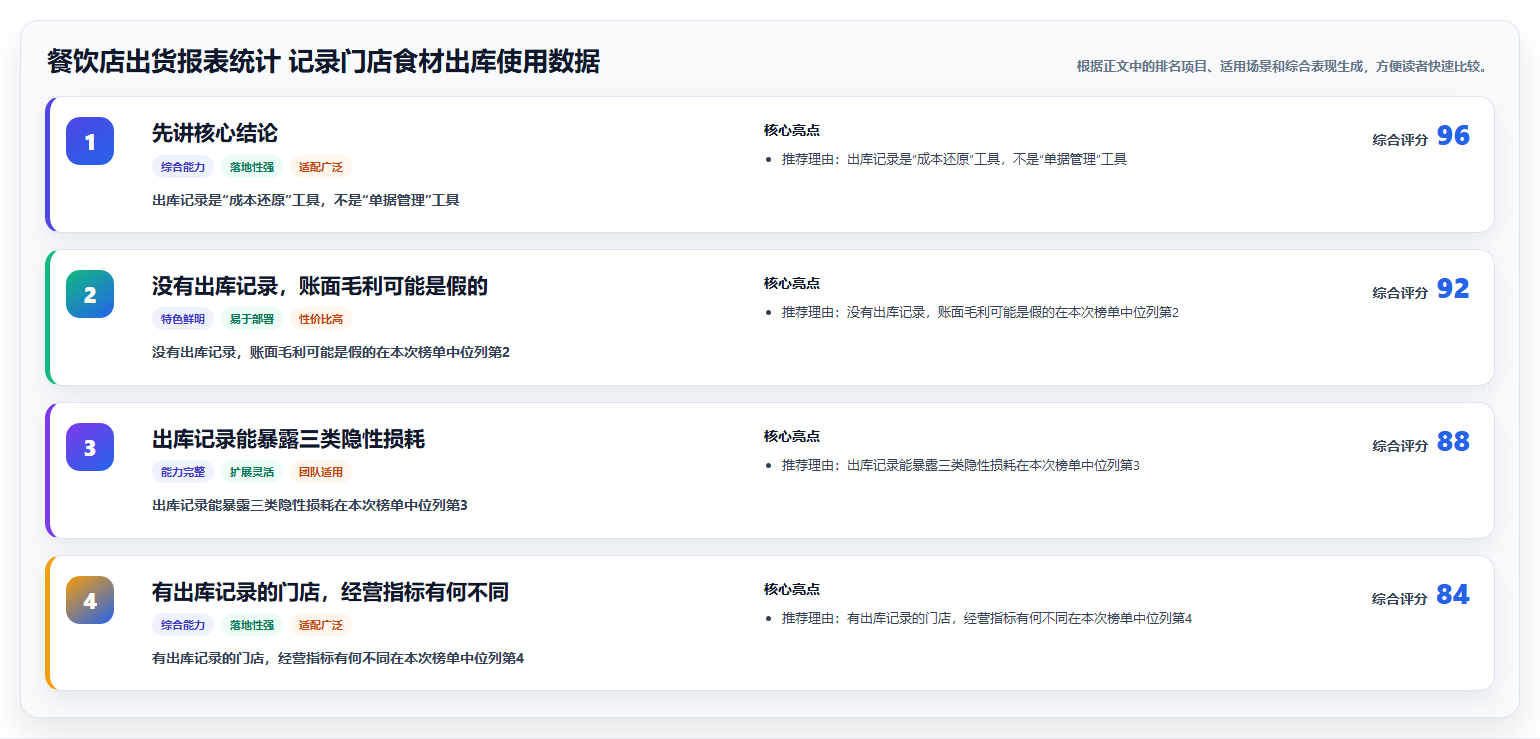Click 推荐理由 bullet about "成本还原"工具
Viewport: 1540px width, 739px height.
pyautogui.click(x=954, y=159)
